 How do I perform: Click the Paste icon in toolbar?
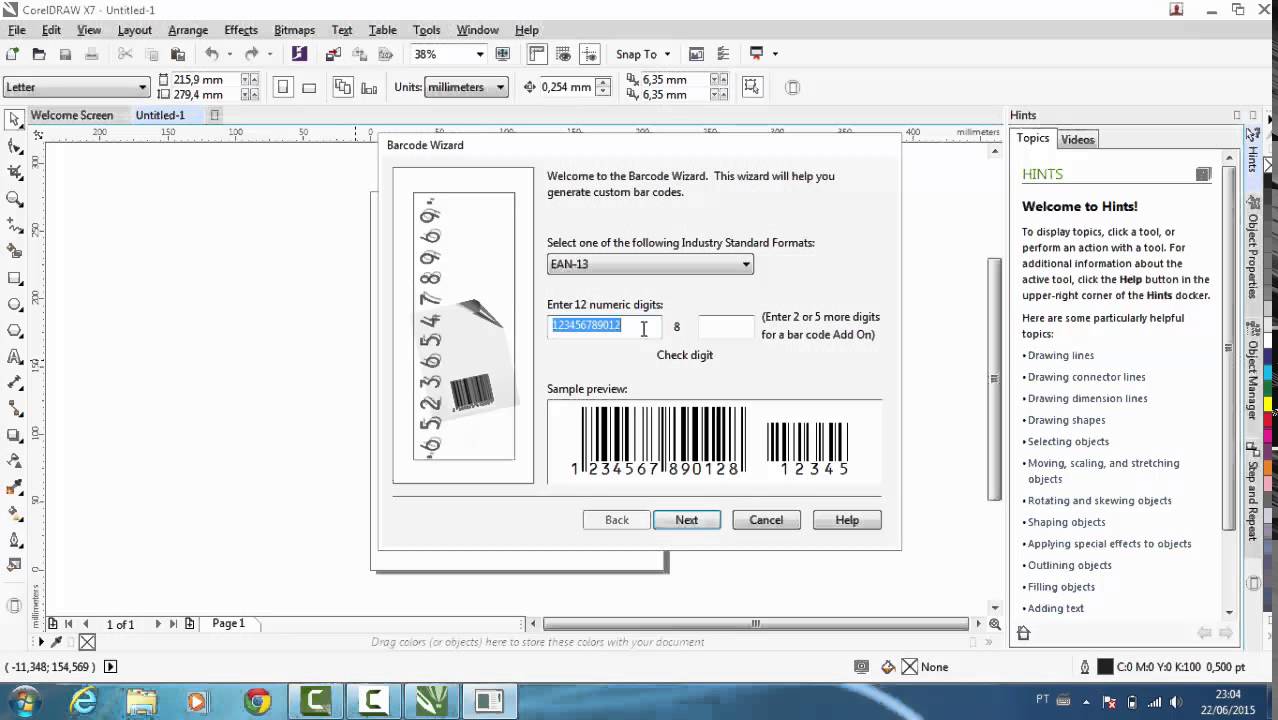tap(178, 54)
